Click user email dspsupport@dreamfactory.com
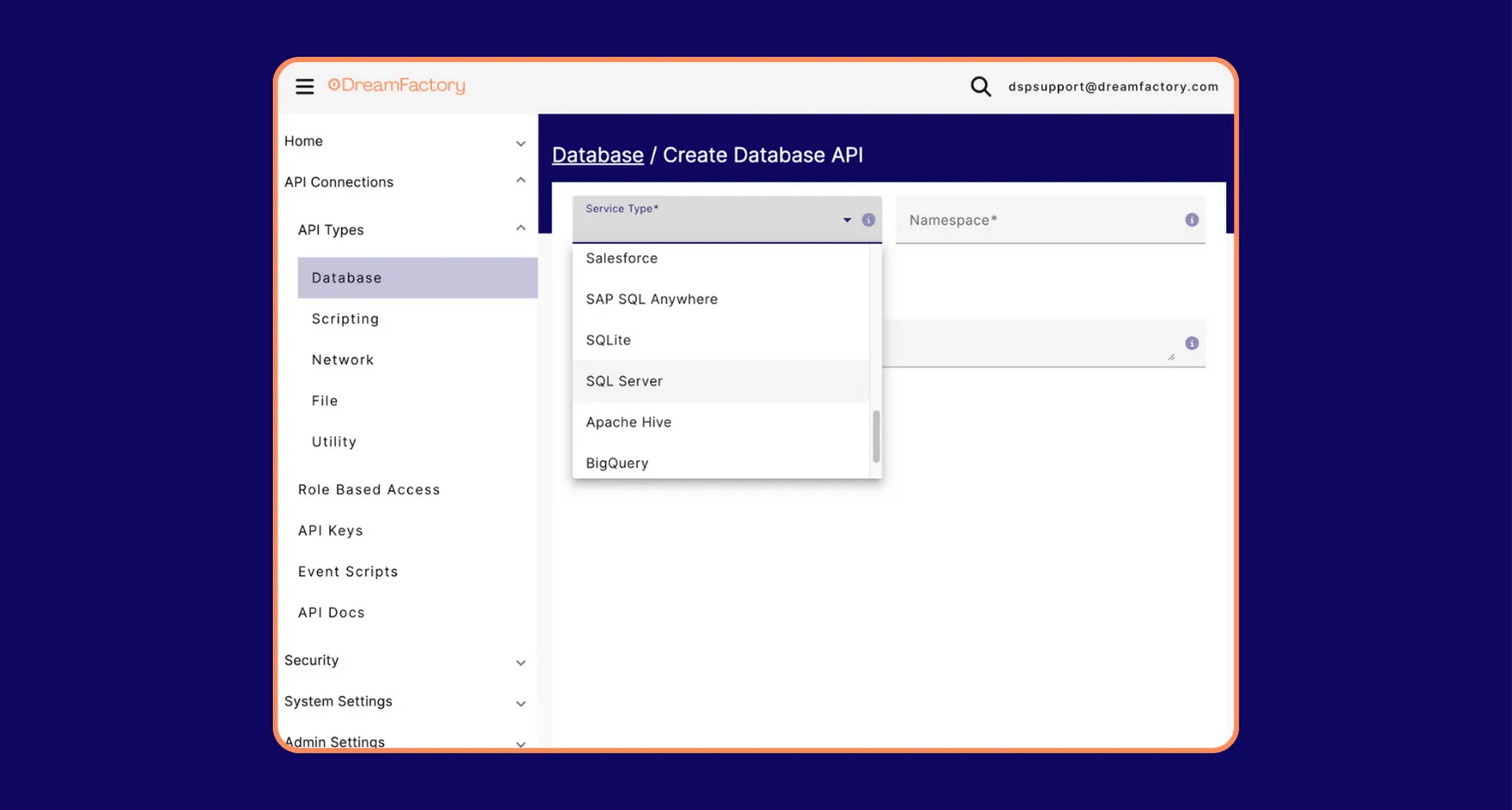 [1113, 86]
